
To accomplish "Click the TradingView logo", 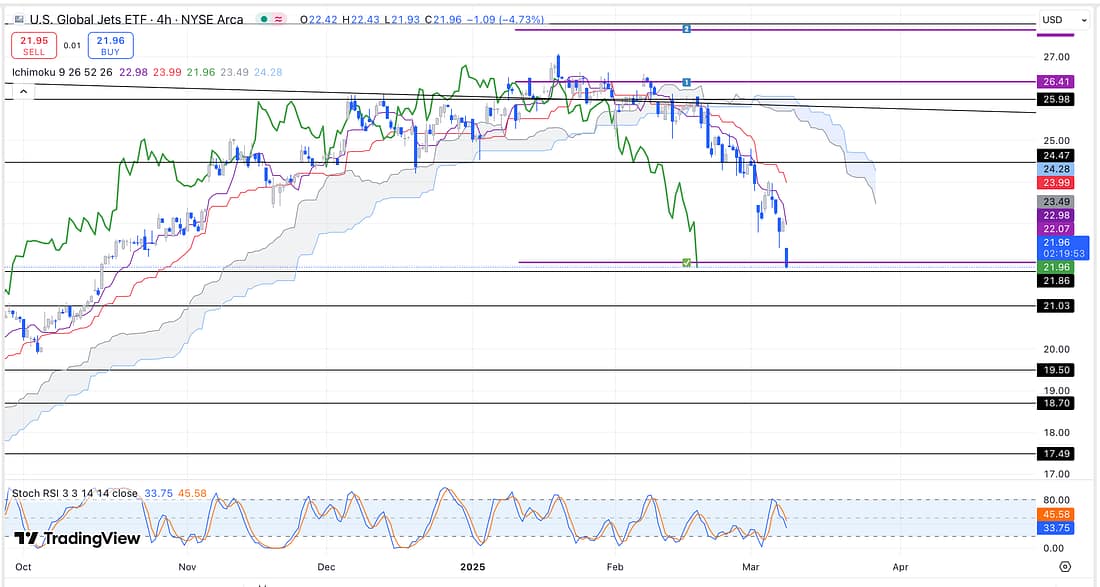I will pos(77,539).
